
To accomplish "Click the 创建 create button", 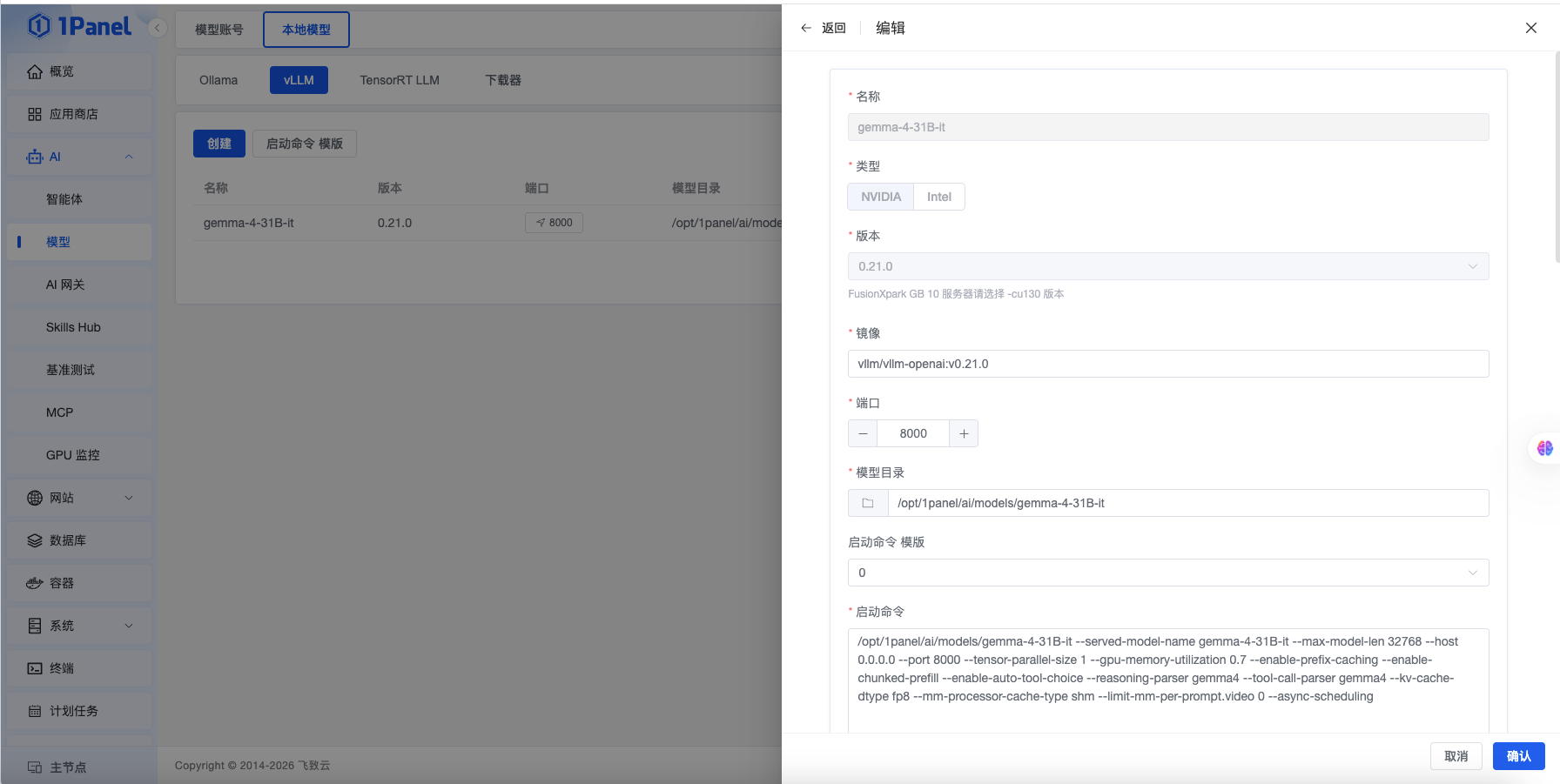I will (x=219, y=144).
